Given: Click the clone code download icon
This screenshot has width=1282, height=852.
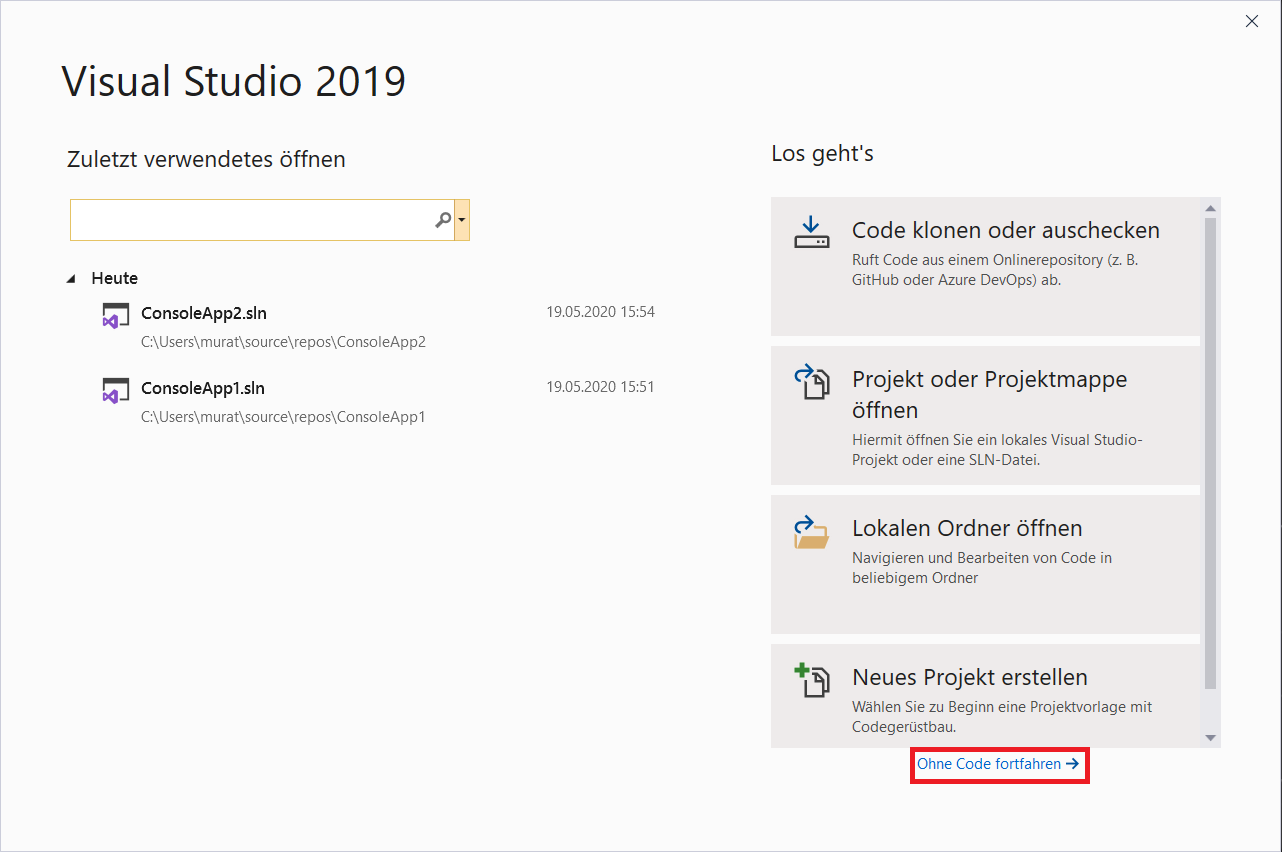Looking at the screenshot, I should tap(811, 231).
